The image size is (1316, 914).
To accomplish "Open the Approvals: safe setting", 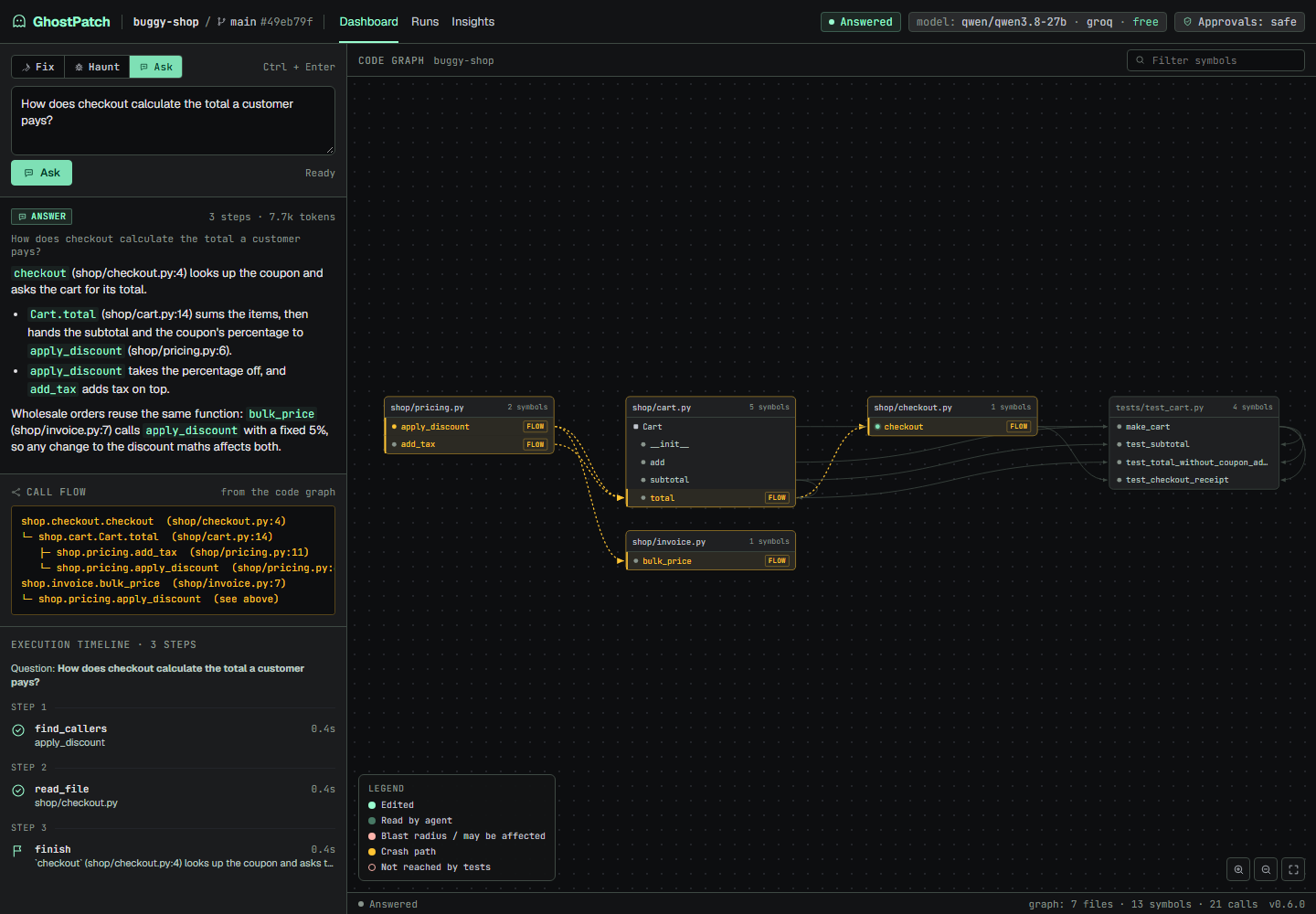I will coord(1239,22).
